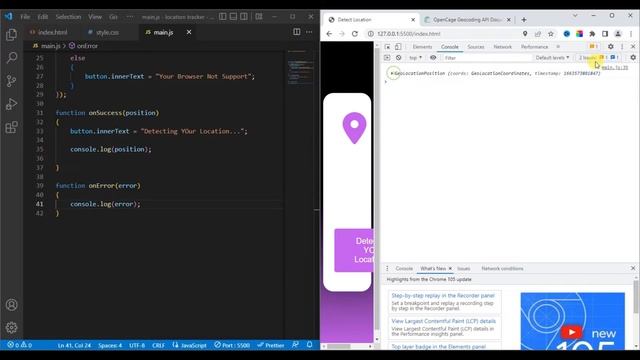This screenshot has height=360, width=640.
Task: Open the DevTools Network tab
Action: point(502,47)
